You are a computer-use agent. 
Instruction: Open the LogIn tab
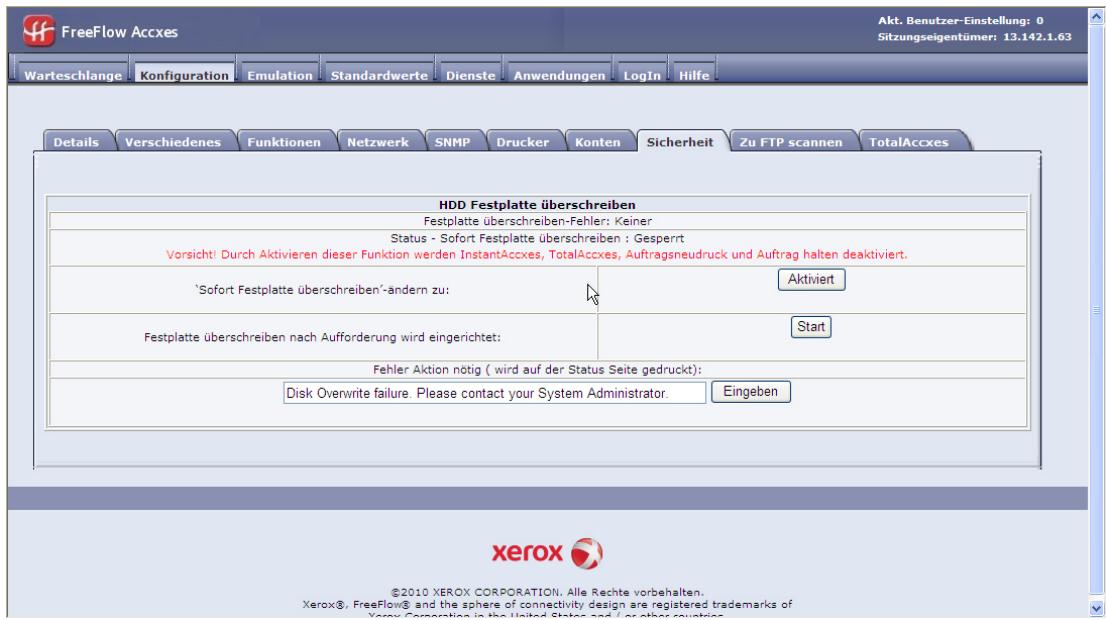642,75
